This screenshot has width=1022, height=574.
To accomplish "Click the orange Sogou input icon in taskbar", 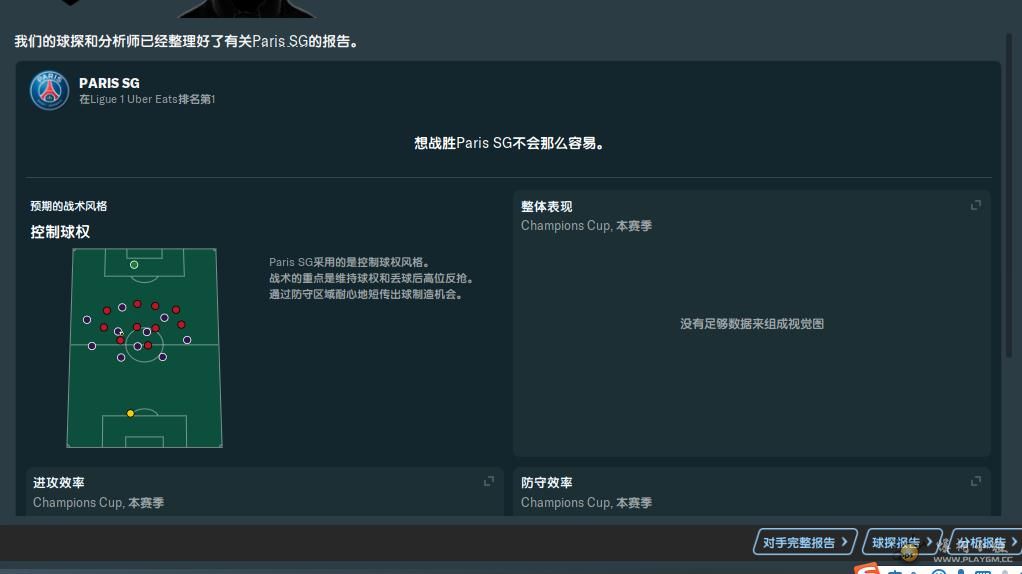I will pos(868,570).
